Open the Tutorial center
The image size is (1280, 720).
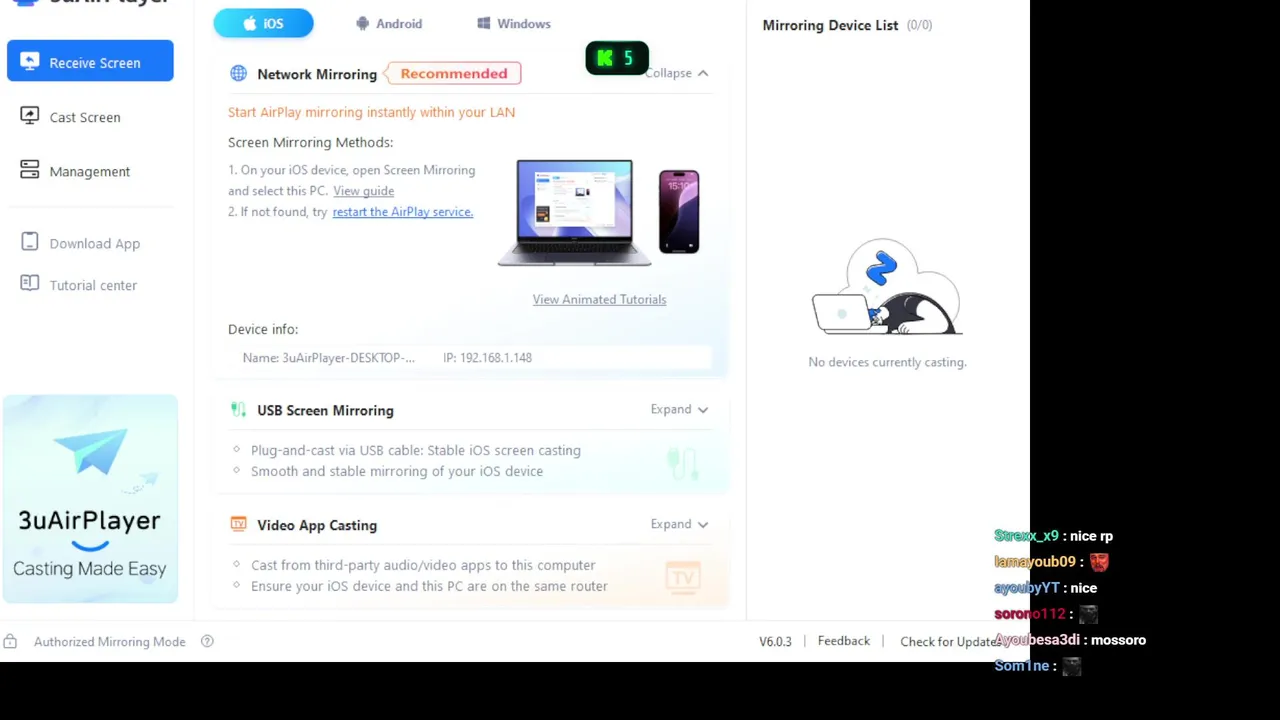(x=93, y=285)
